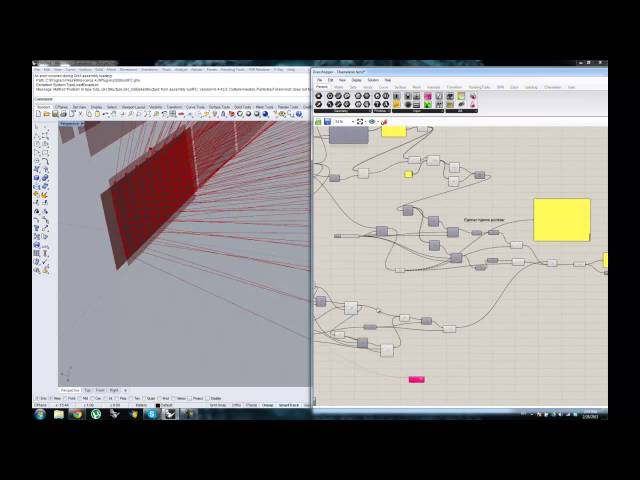Screen dimensions: 640x480
Task: Click the black Default layer color swatch
Action: tap(158, 405)
